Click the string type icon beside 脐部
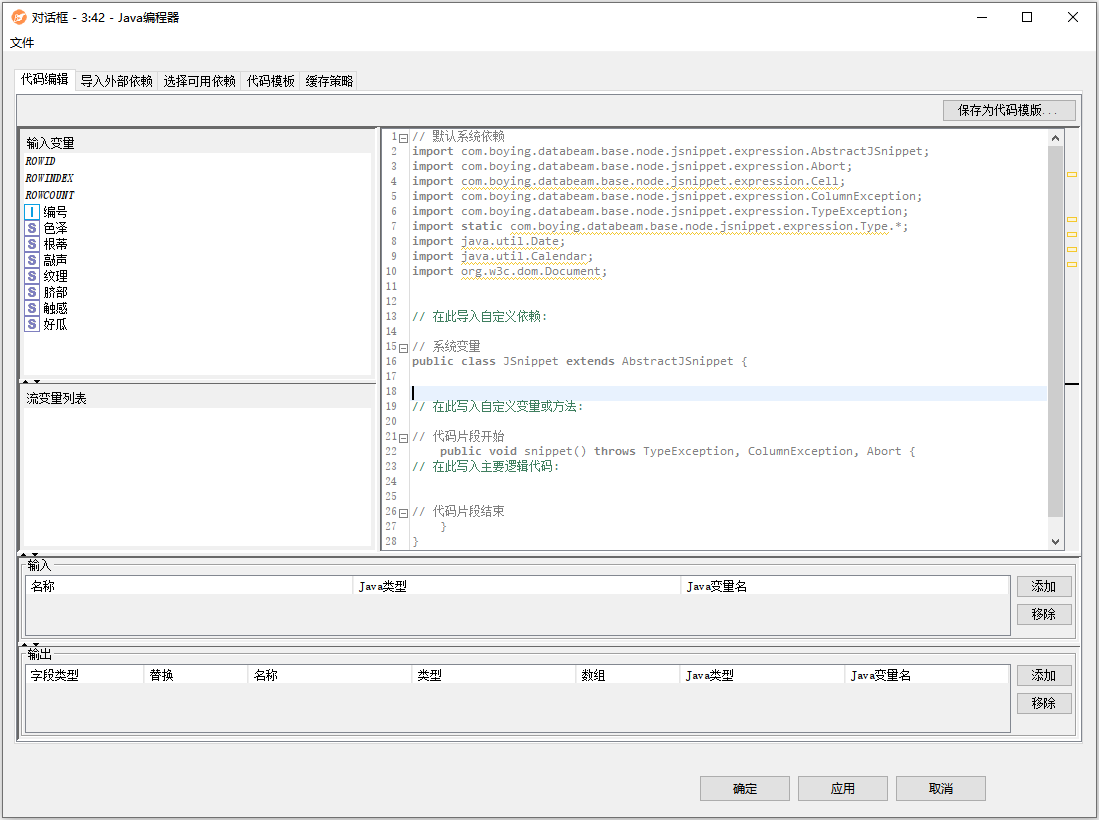This screenshot has height=820, width=1099. tap(32, 292)
